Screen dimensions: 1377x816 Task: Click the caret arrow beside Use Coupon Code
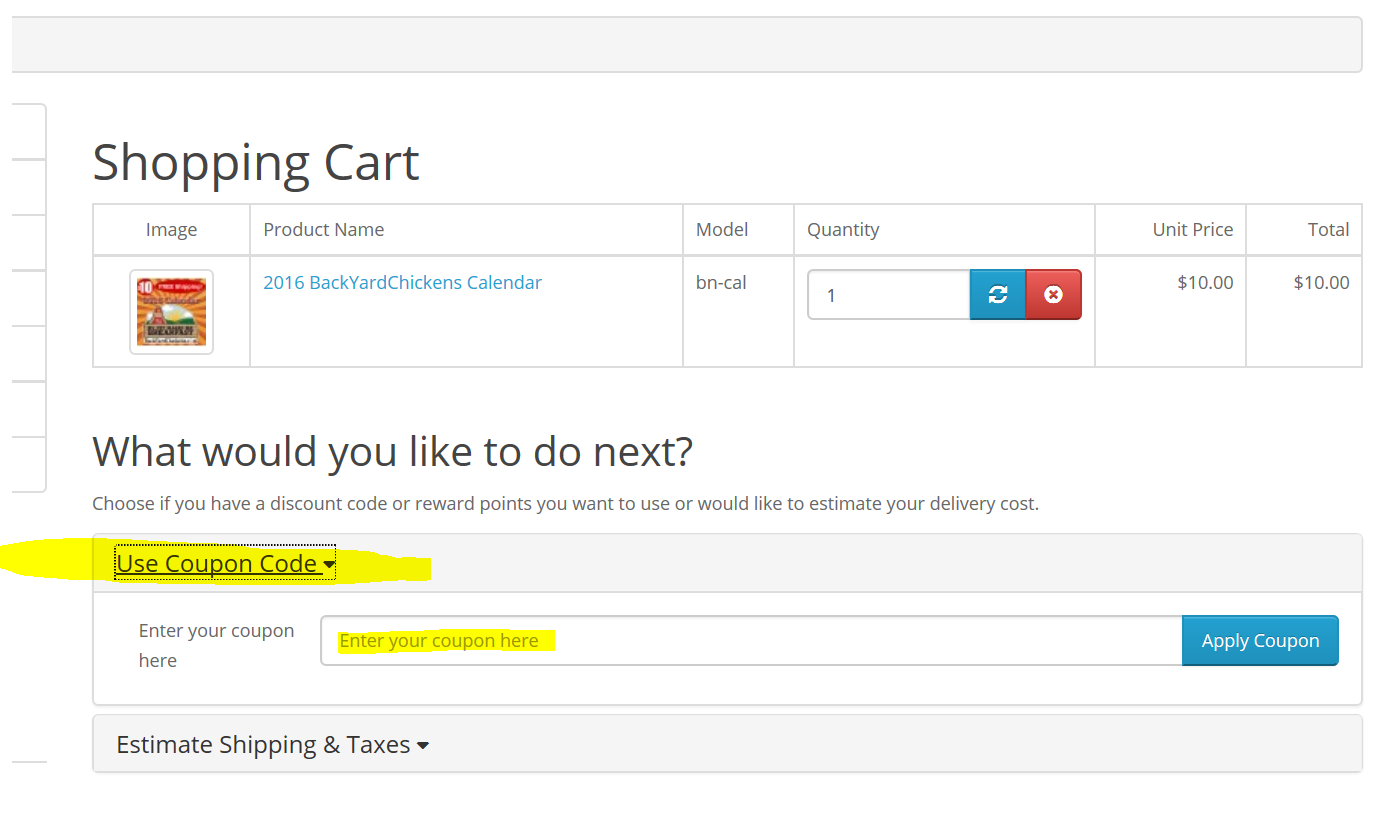(x=329, y=566)
